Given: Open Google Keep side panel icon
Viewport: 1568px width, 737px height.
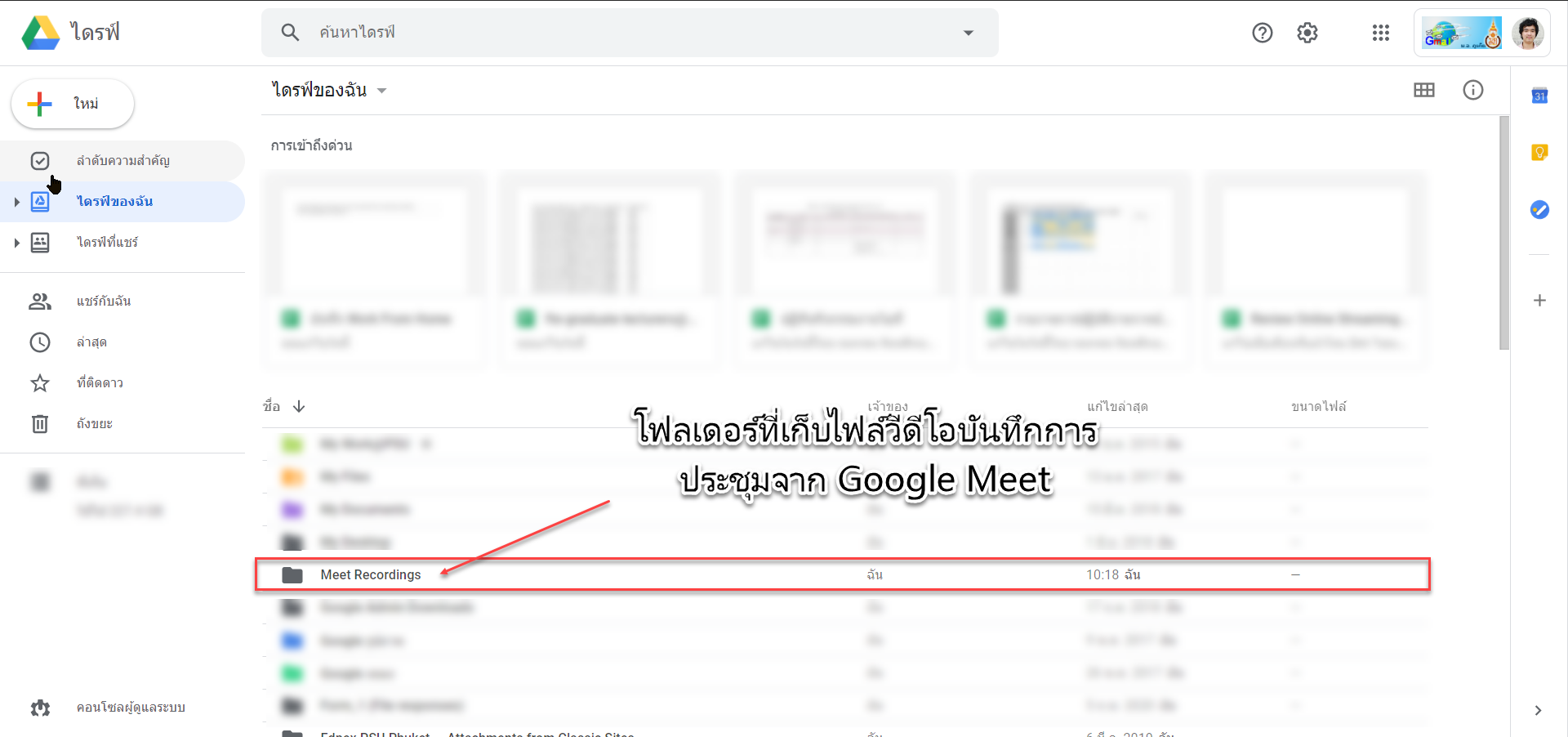Looking at the screenshot, I should [1539, 153].
